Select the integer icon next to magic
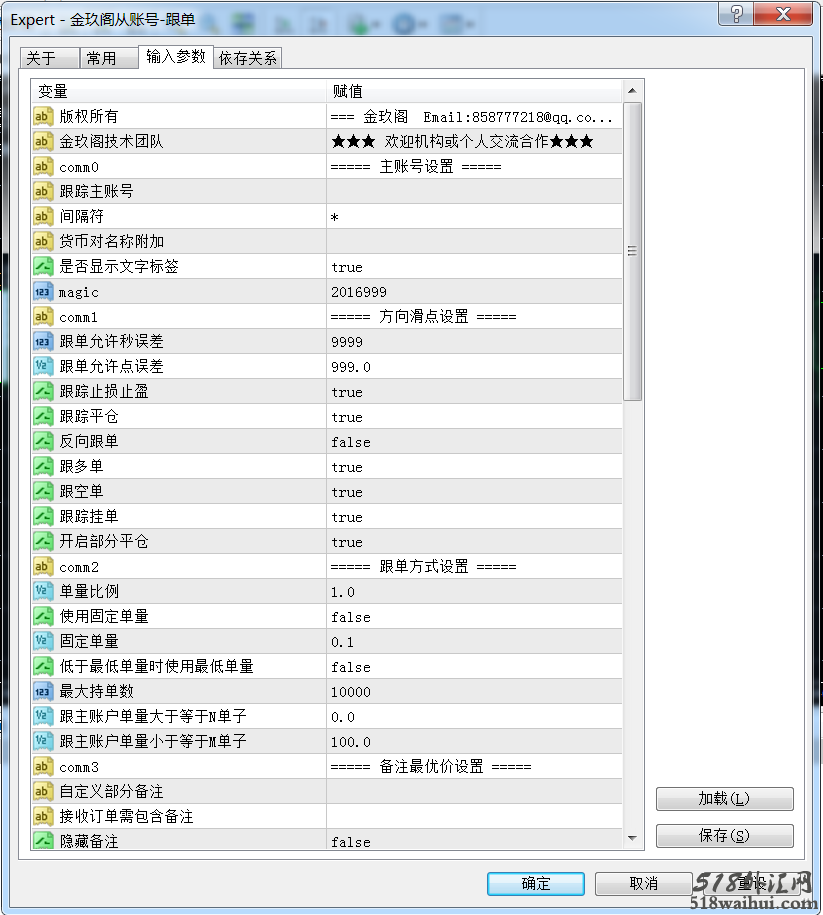The height and width of the screenshot is (915, 823). [x=43, y=292]
